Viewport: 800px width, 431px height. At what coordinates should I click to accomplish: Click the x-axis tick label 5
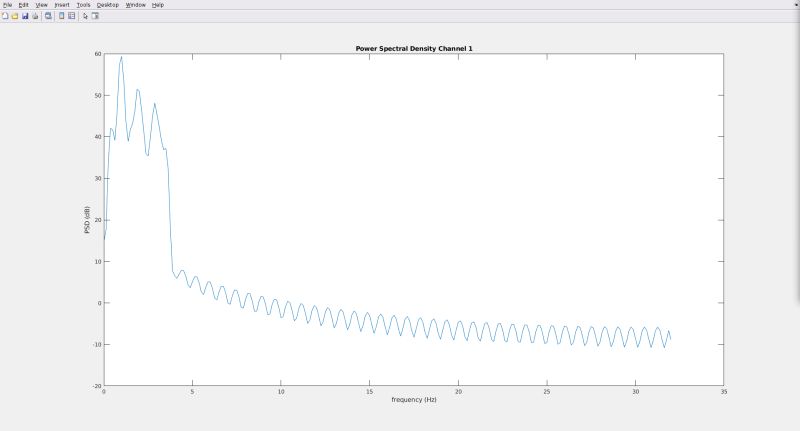(192, 392)
